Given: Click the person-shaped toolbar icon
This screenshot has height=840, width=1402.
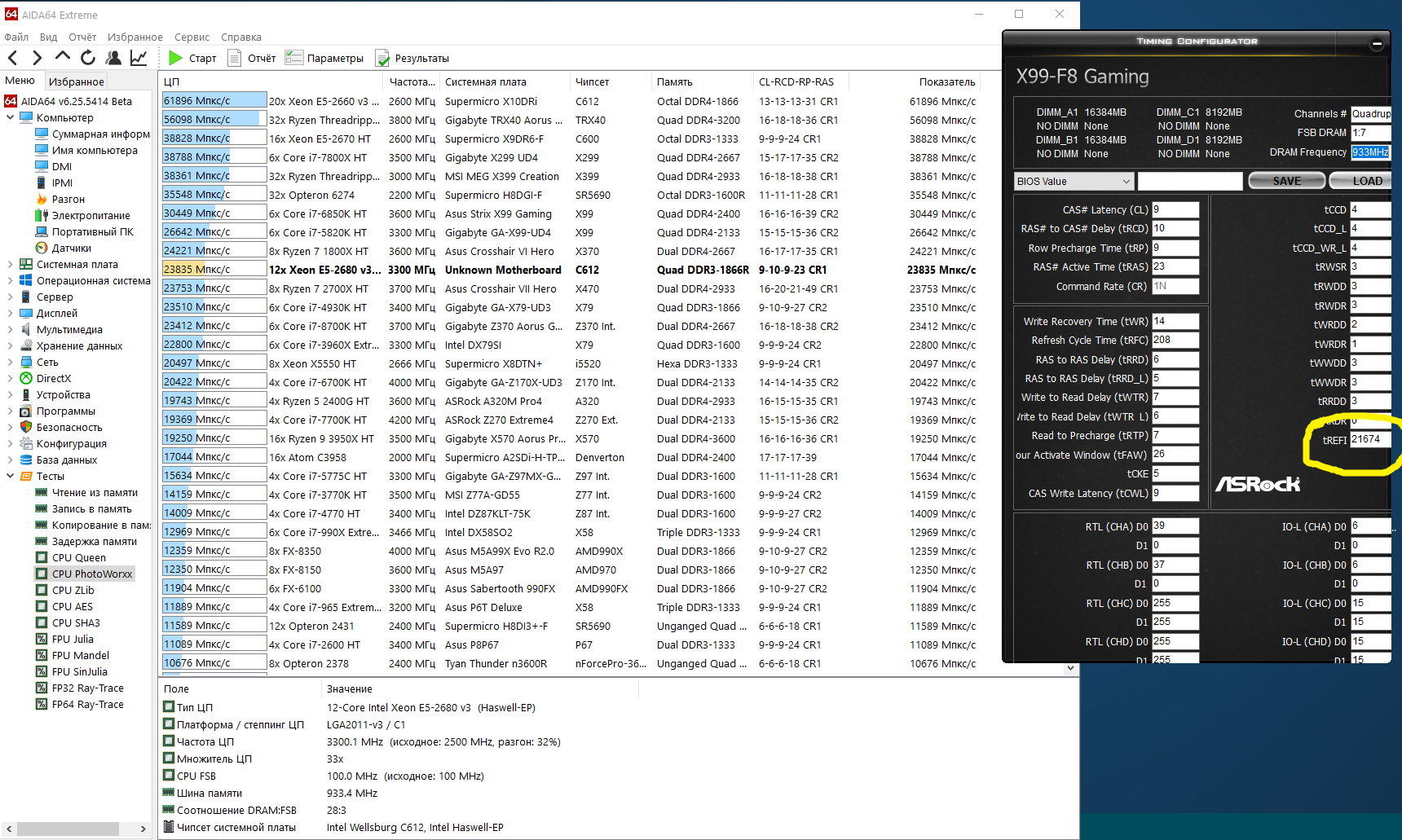Looking at the screenshot, I should point(113,58).
